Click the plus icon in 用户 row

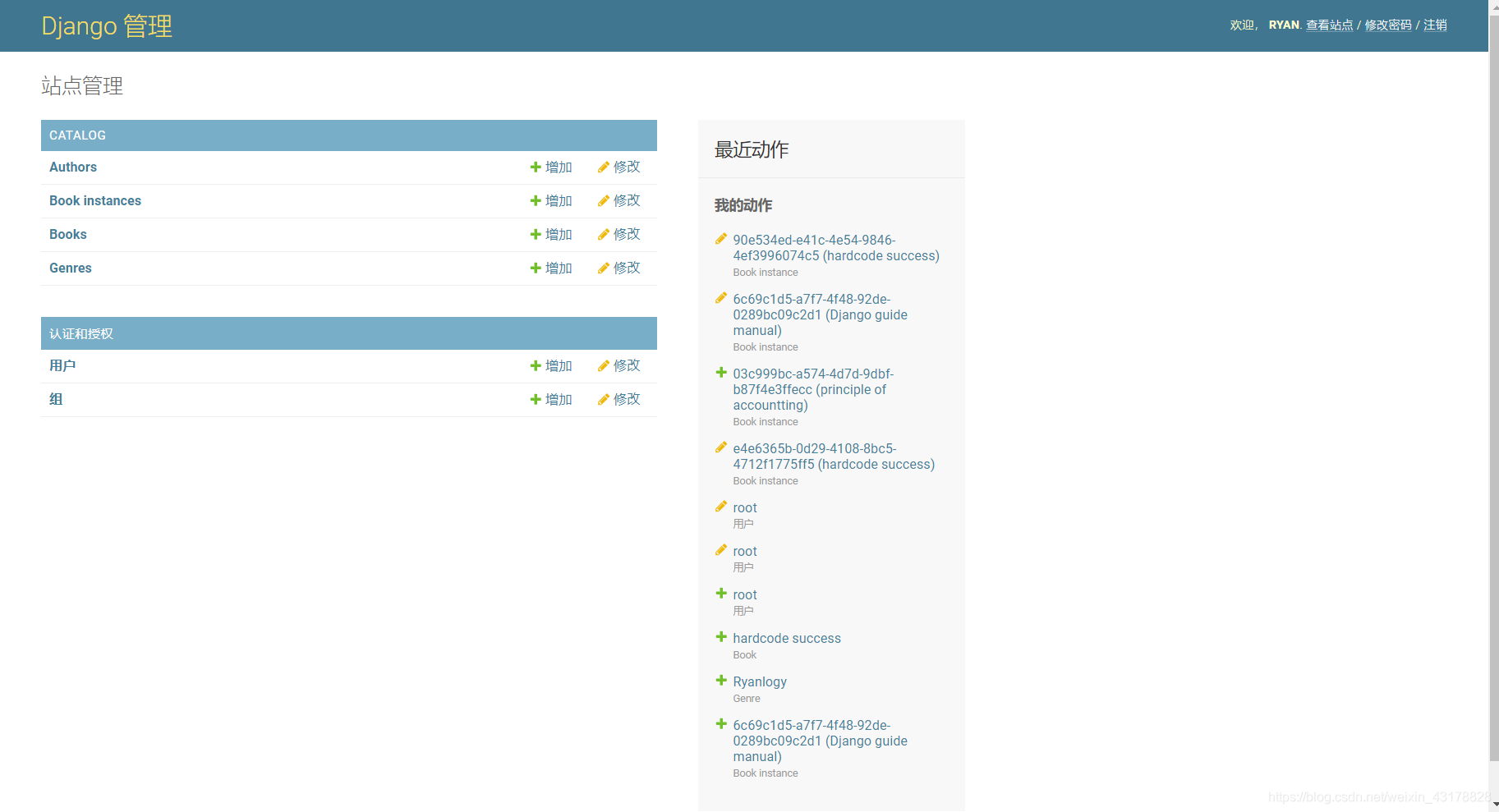536,365
